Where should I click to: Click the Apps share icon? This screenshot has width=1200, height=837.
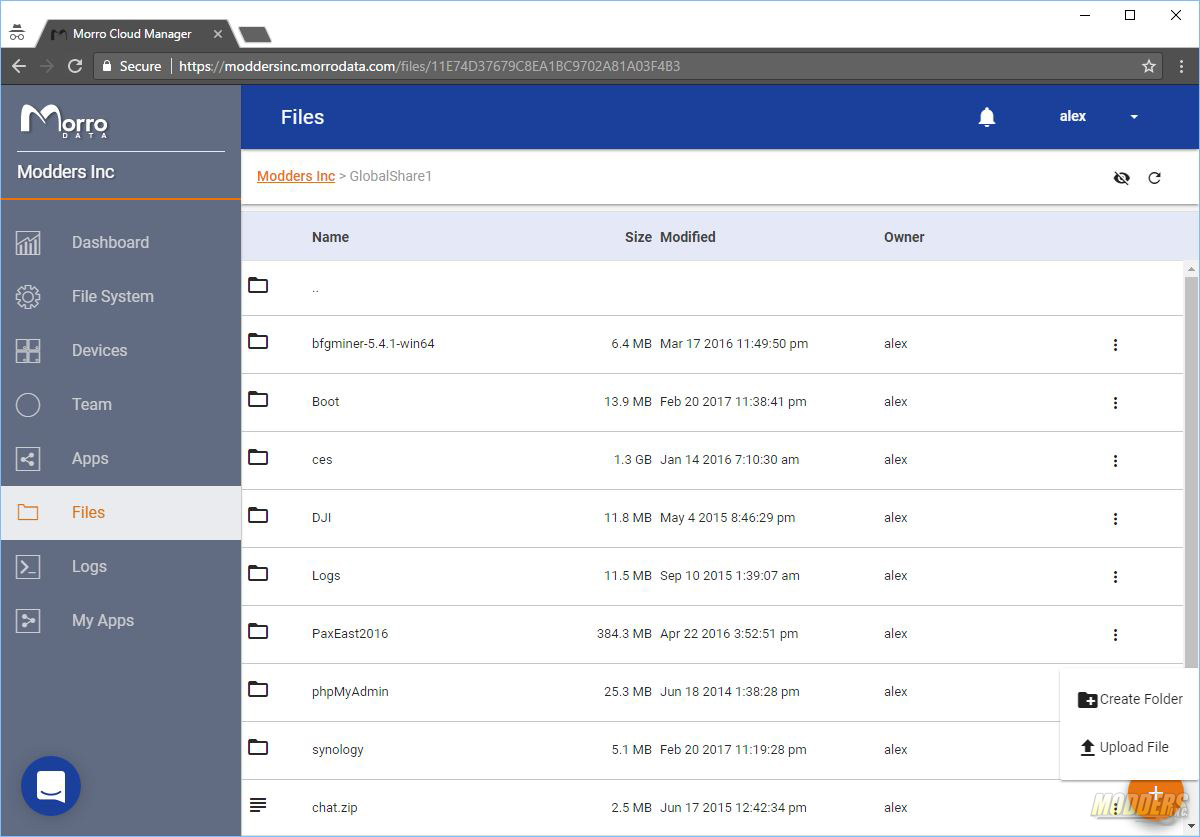tap(28, 458)
